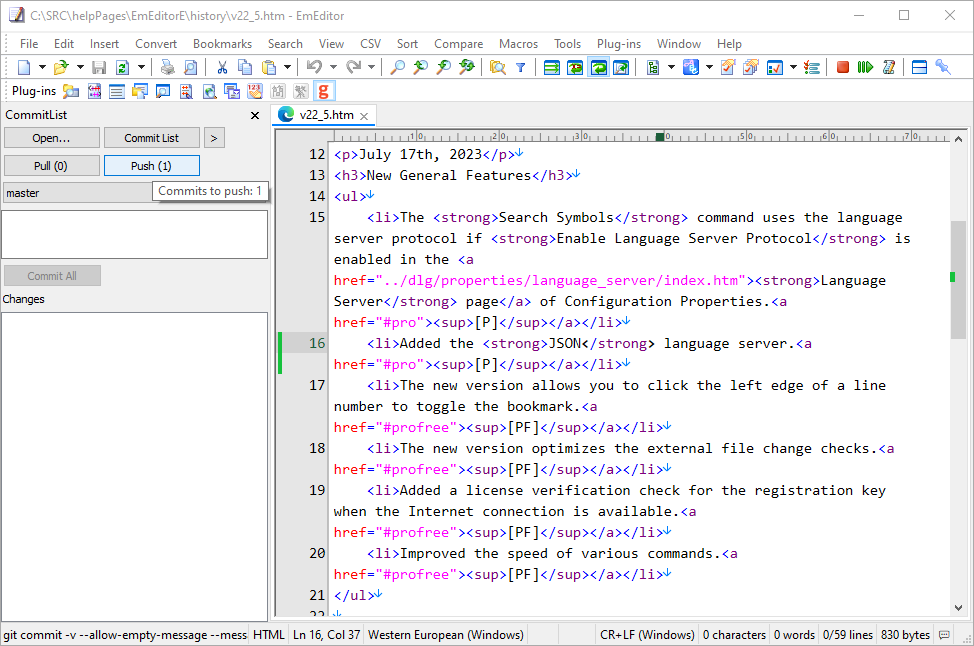Click the first Plug-ins bar folder icon

tap(71, 91)
